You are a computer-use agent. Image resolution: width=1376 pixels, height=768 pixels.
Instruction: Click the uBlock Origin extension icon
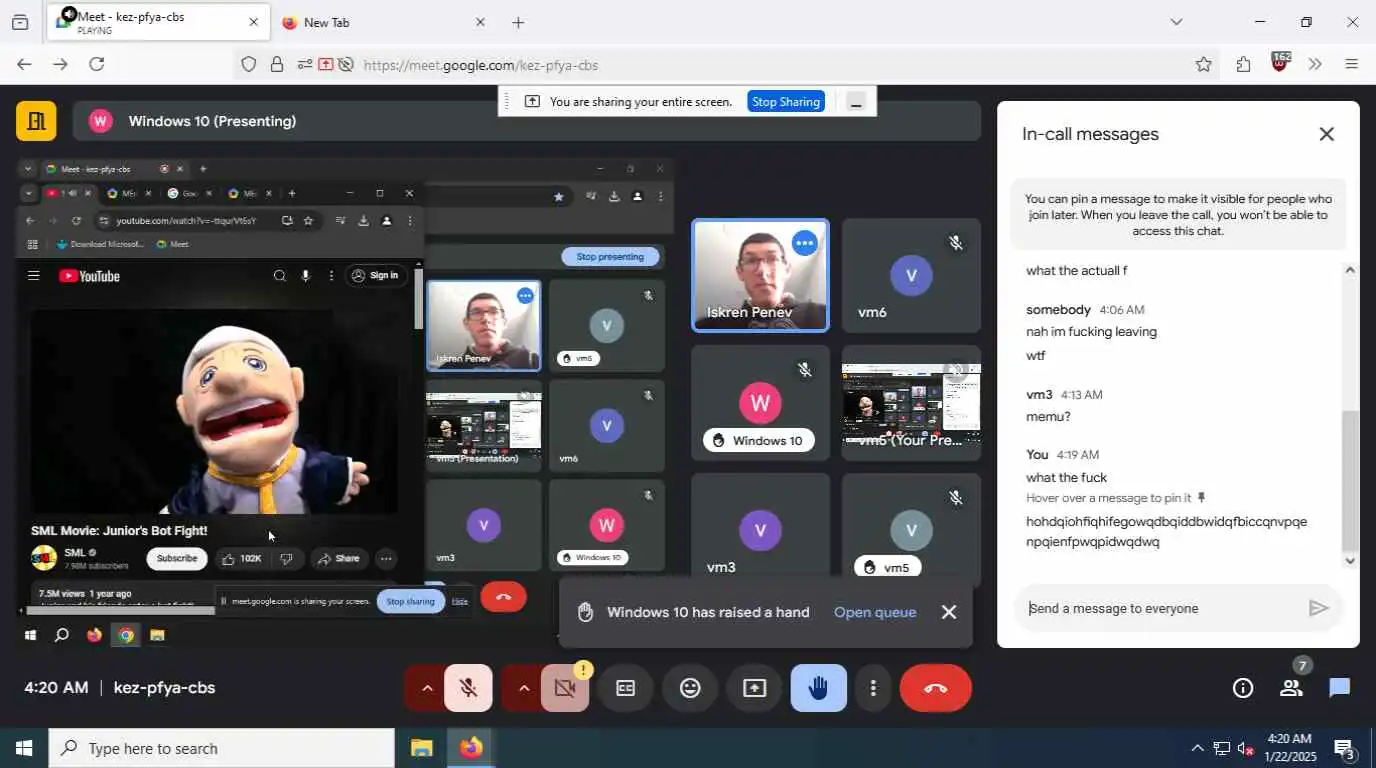(1280, 62)
